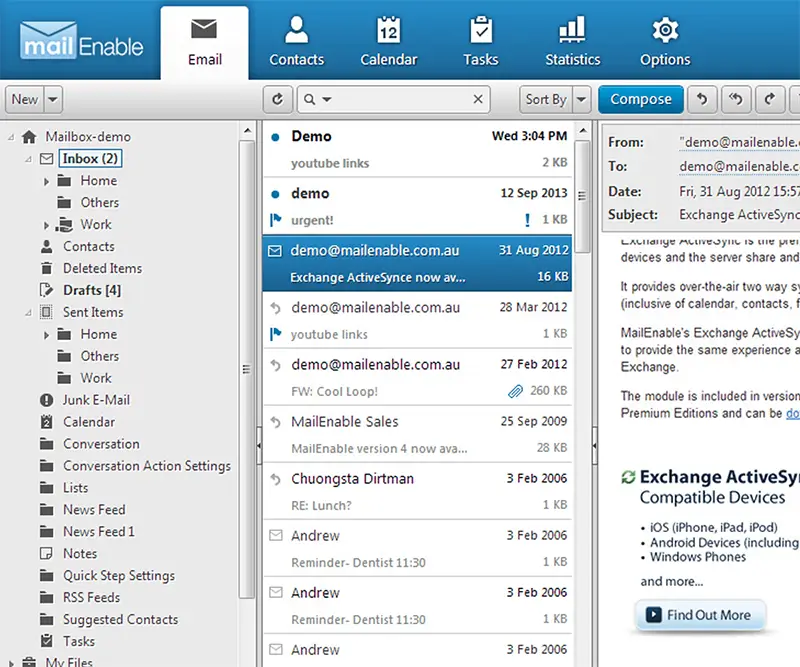Click the attachment icon on FW: Cool Loop!
This screenshot has height=667, width=800.
tap(515, 391)
